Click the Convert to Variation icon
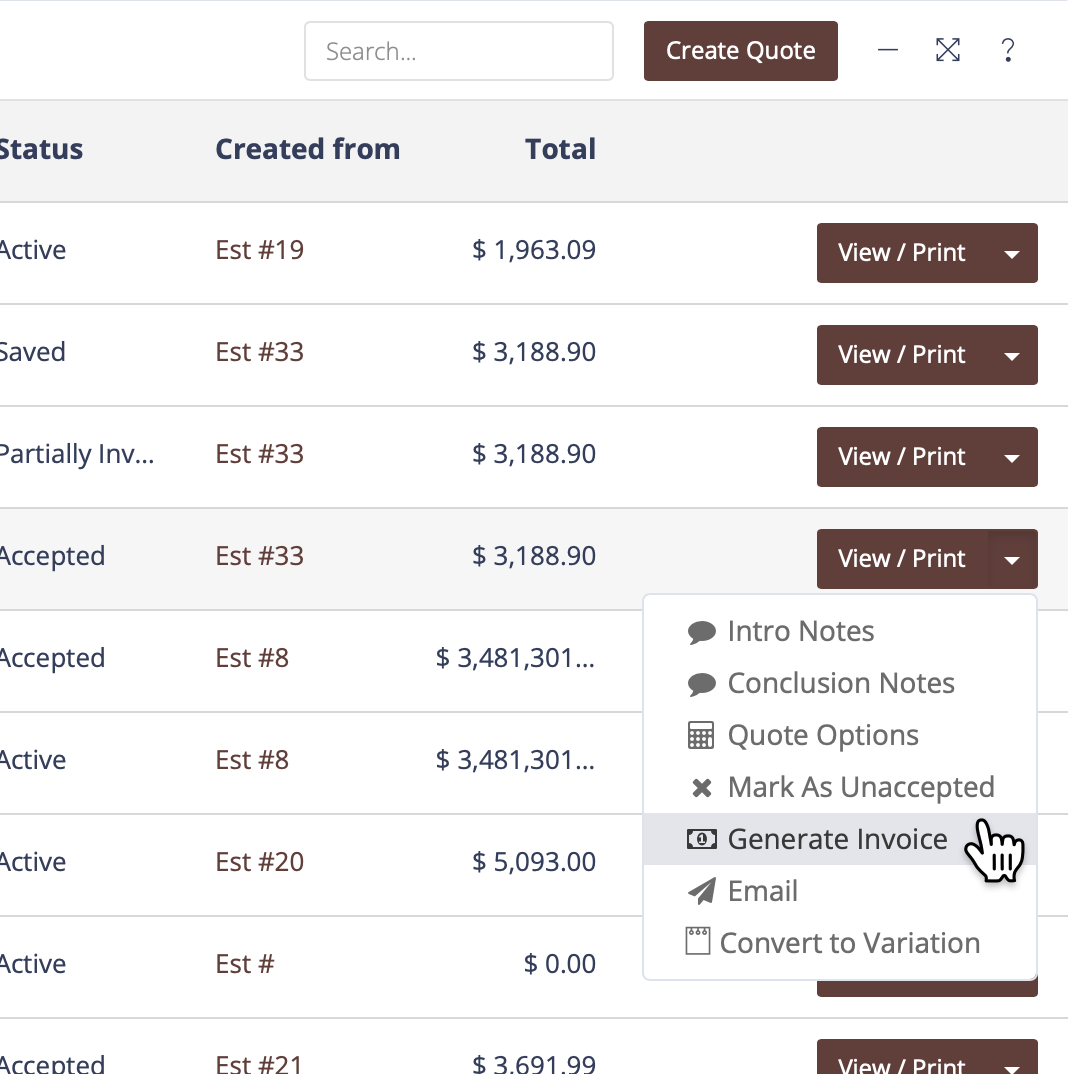The image size is (1068, 1074). [698, 942]
